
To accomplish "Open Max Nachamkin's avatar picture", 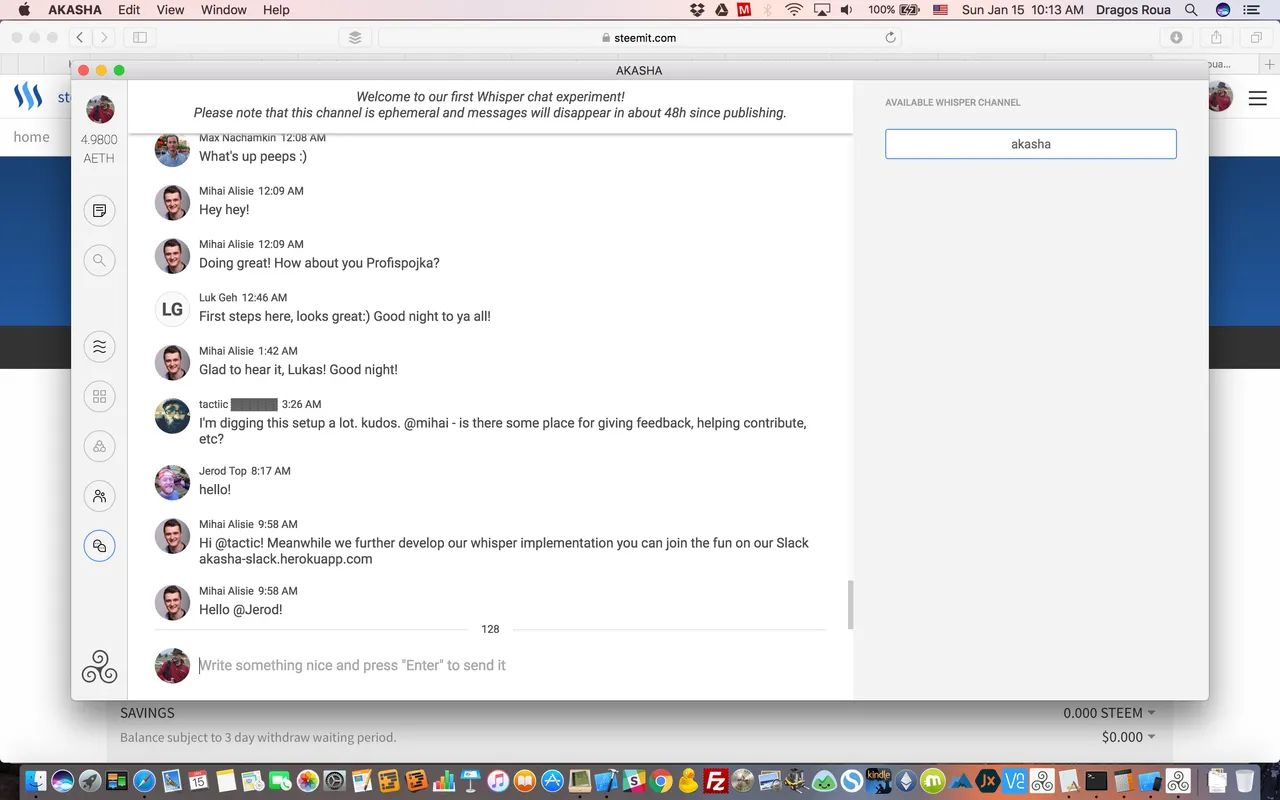I will (x=172, y=149).
